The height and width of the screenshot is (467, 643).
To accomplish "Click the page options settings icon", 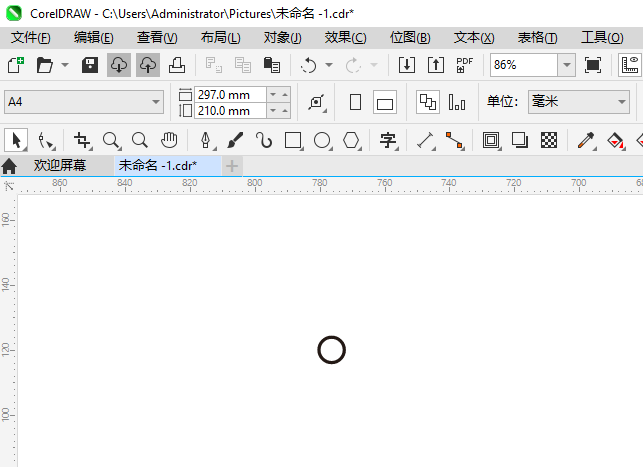I will [x=317, y=102].
